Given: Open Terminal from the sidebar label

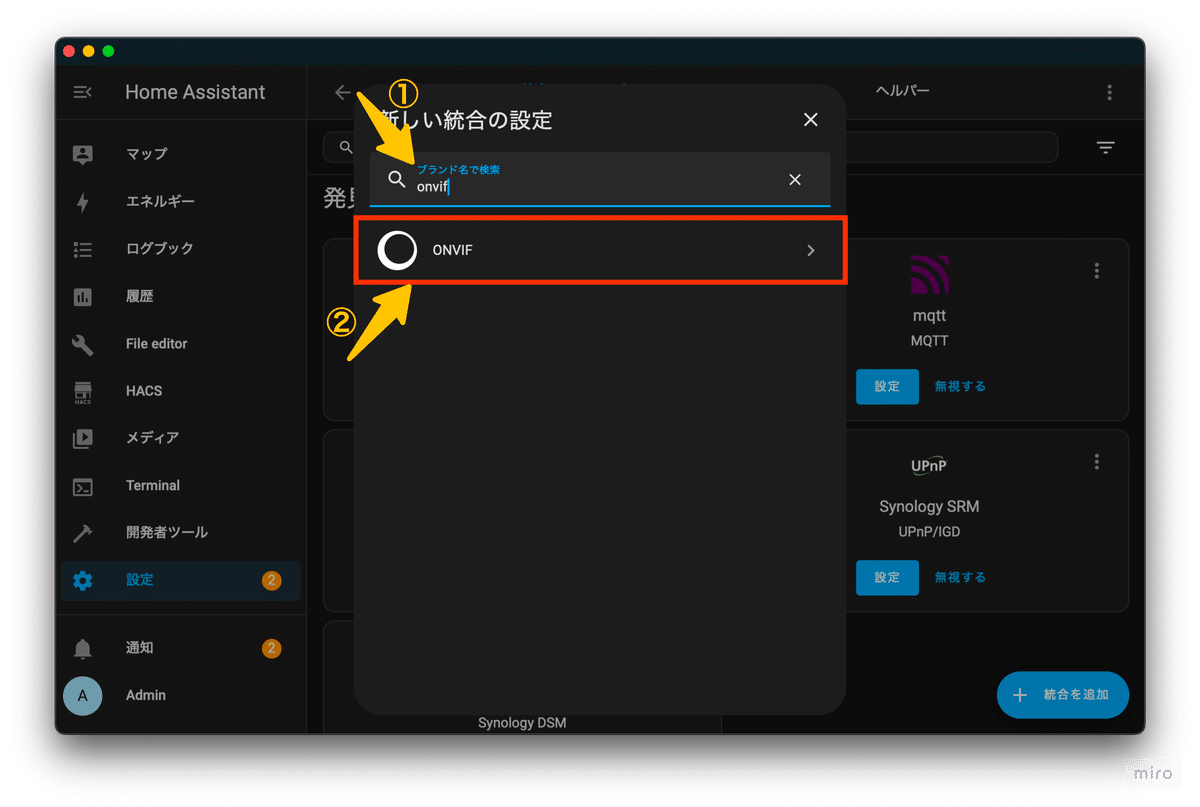Looking at the screenshot, I should tap(153, 486).
